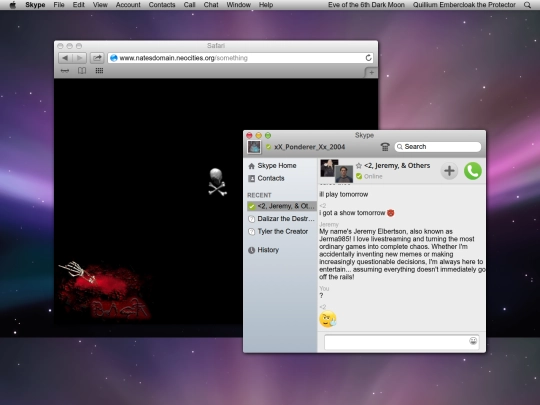Screen dimensions: 540x405
Task: Open the Skype dial pad phone icon
Action: (x=385, y=147)
